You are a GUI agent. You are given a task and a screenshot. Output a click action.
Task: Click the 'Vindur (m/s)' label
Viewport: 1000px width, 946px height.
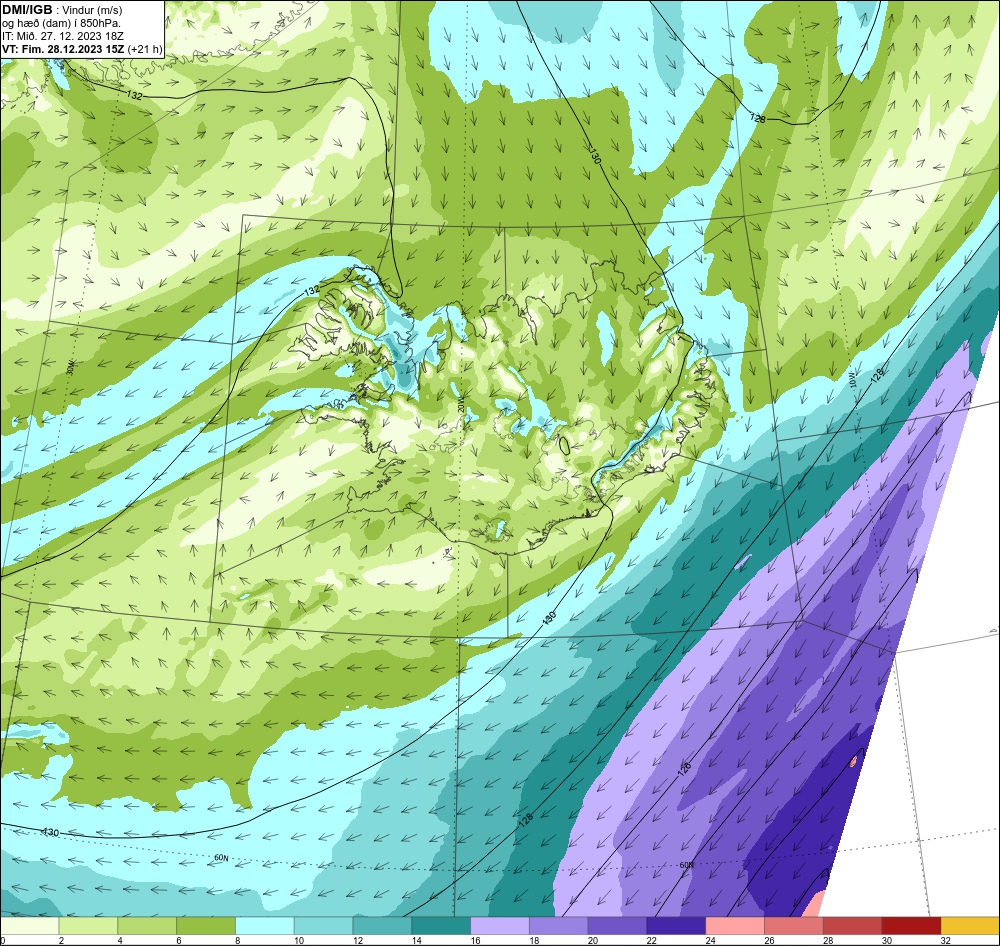pos(92,10)
